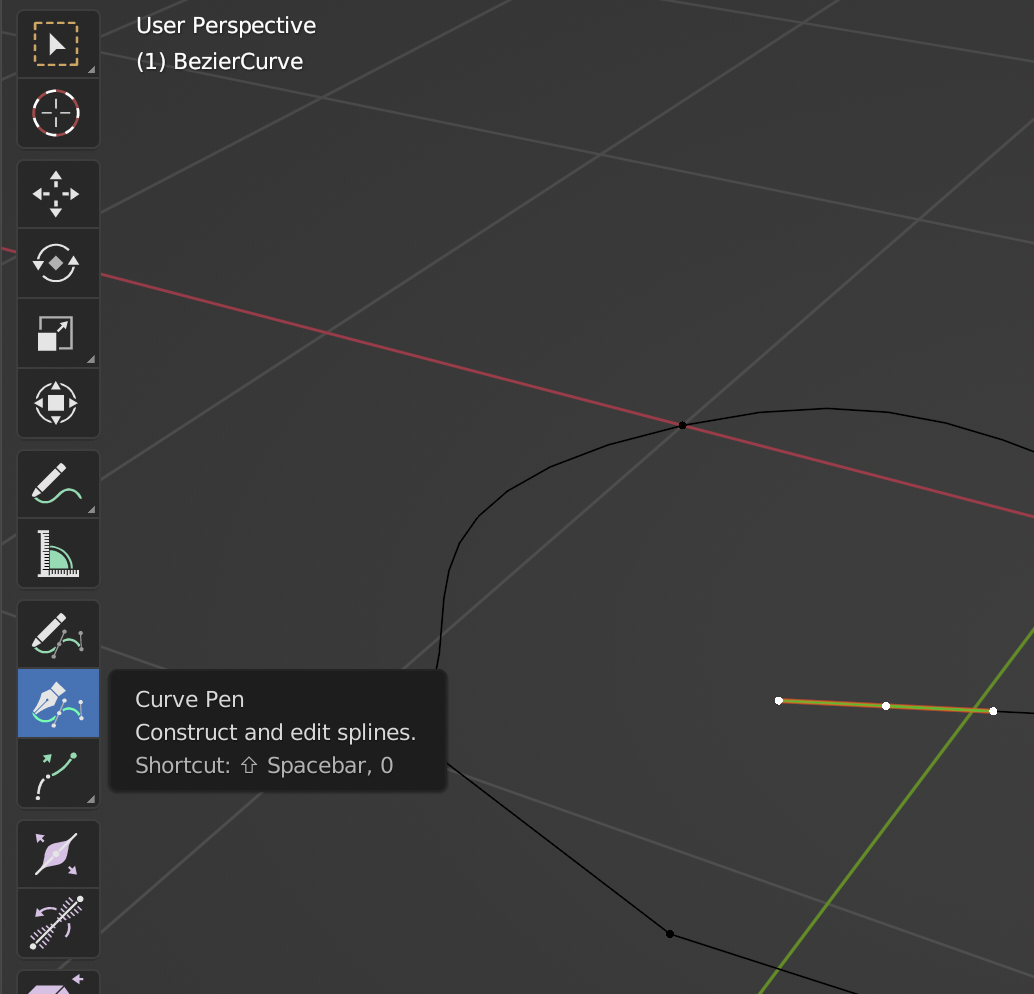The width and height of the screenshot is (1034, 994).
Task: Select the Annotate pencil tool
Action: click(x=58, y=484)
